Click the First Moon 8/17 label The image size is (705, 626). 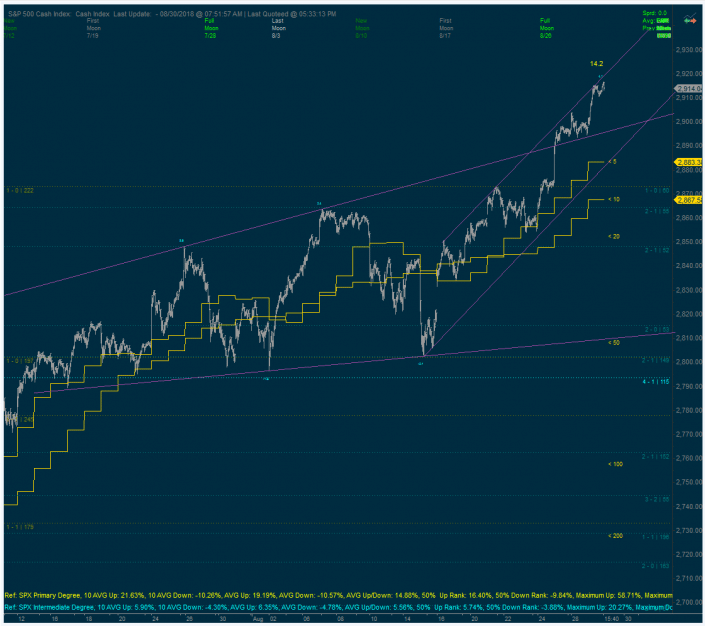446,28
